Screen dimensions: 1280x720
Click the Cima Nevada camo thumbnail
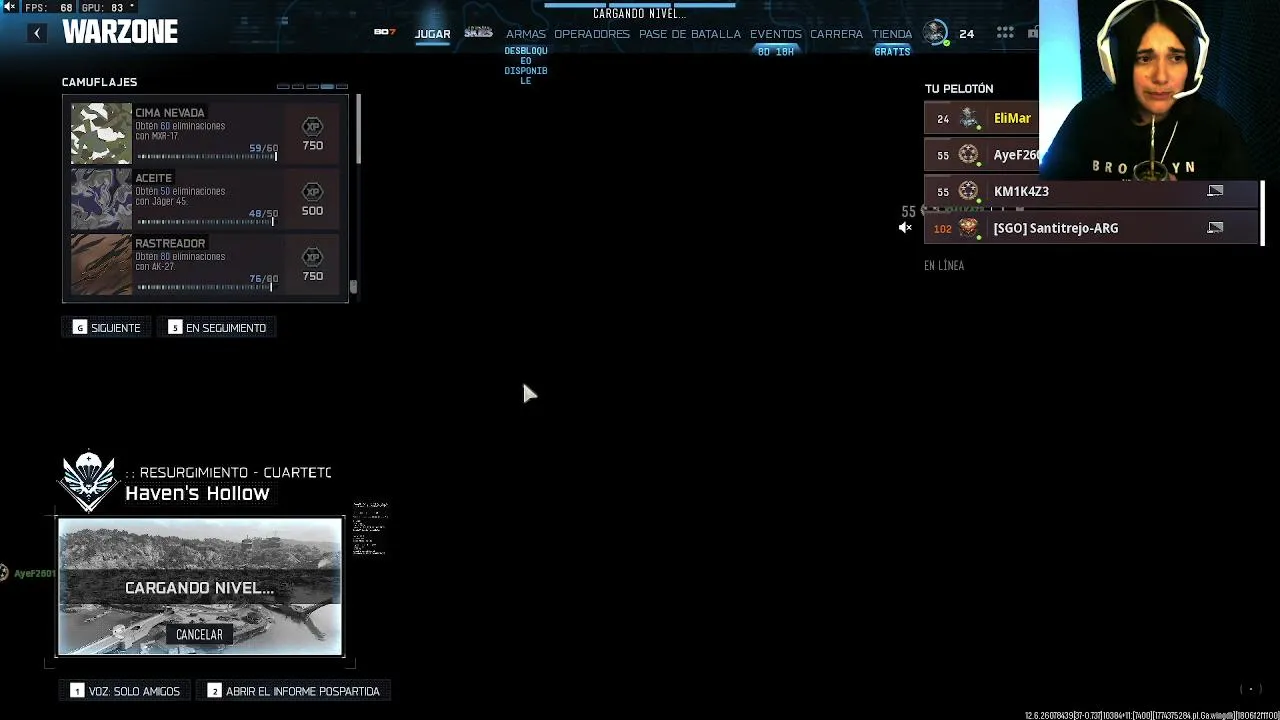pos(101,133)
